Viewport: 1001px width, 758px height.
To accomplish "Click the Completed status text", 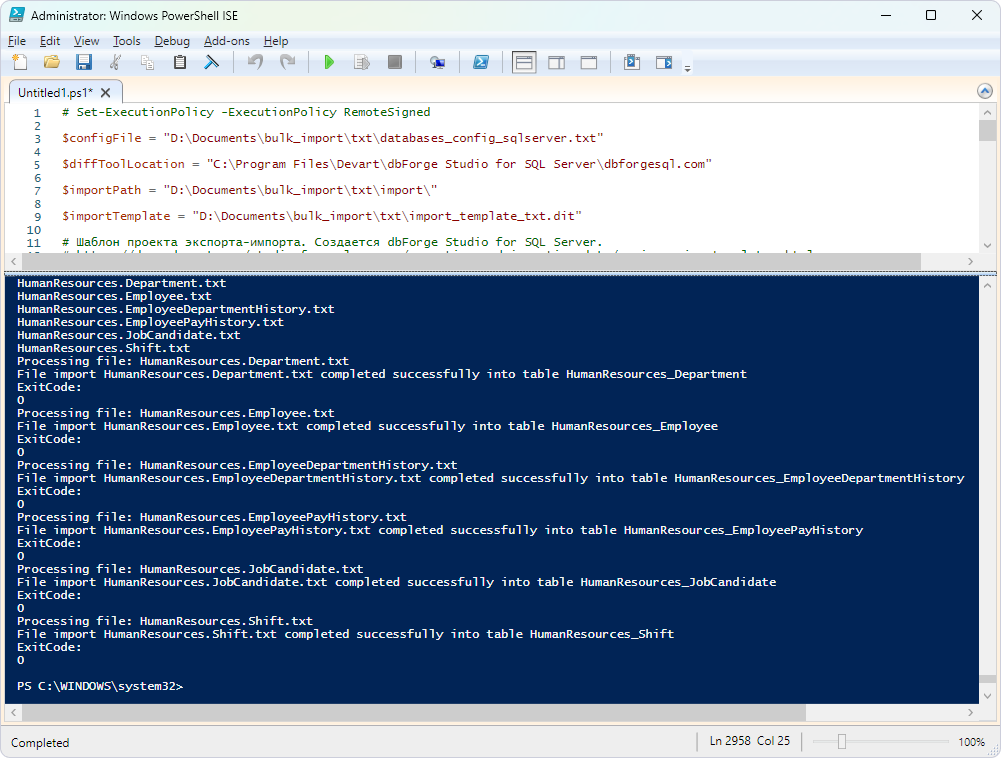I will (40, 743).
